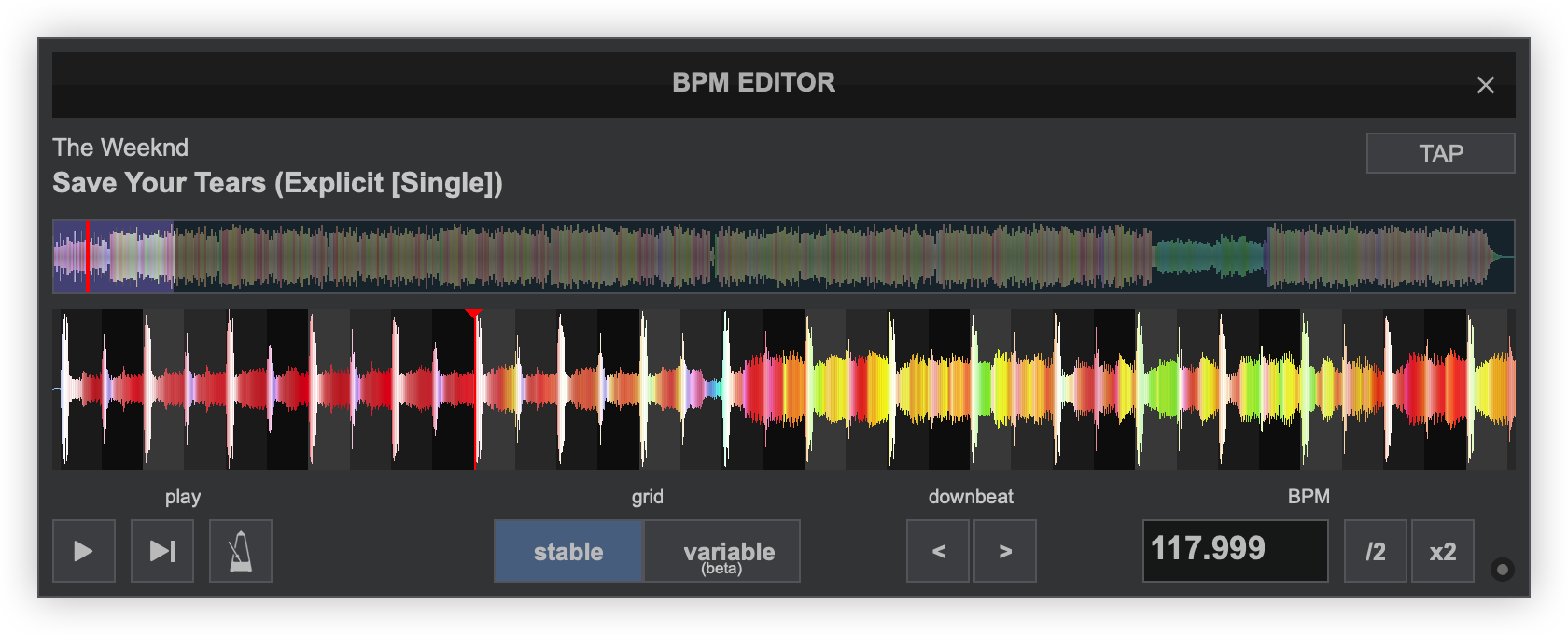Shift downbeat forward with right arrow
The height and width of the screenshot is (635, 1568).
1005,551
